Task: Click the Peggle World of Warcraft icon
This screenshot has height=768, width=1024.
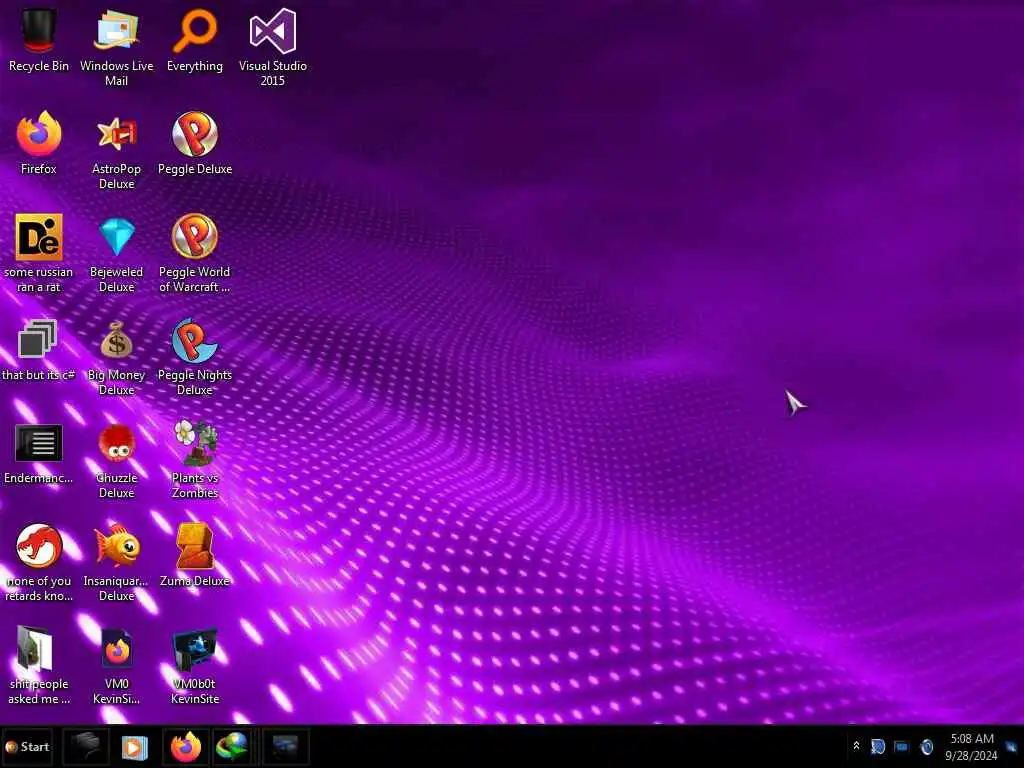Action: pos(195,253)
